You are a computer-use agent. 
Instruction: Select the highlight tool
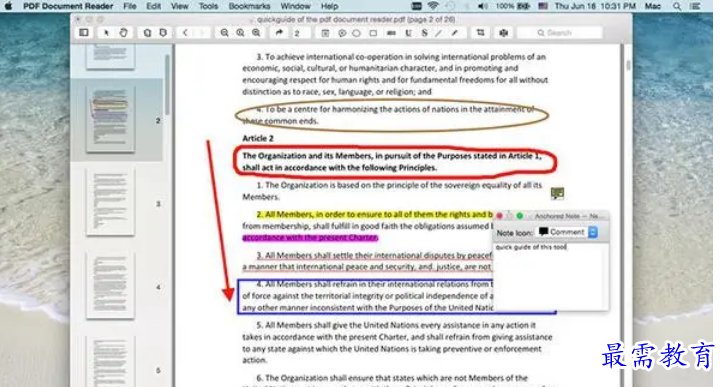(391, 33)
